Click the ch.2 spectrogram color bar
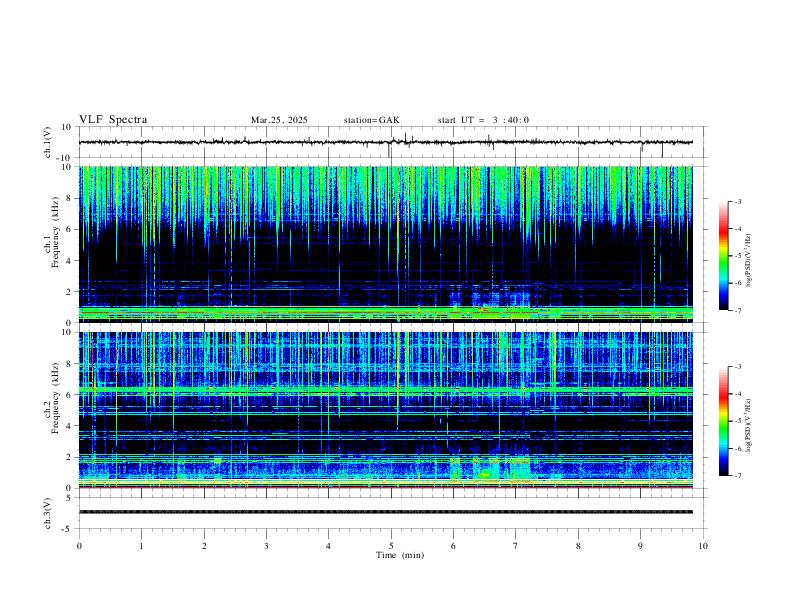 click(724, 421)
